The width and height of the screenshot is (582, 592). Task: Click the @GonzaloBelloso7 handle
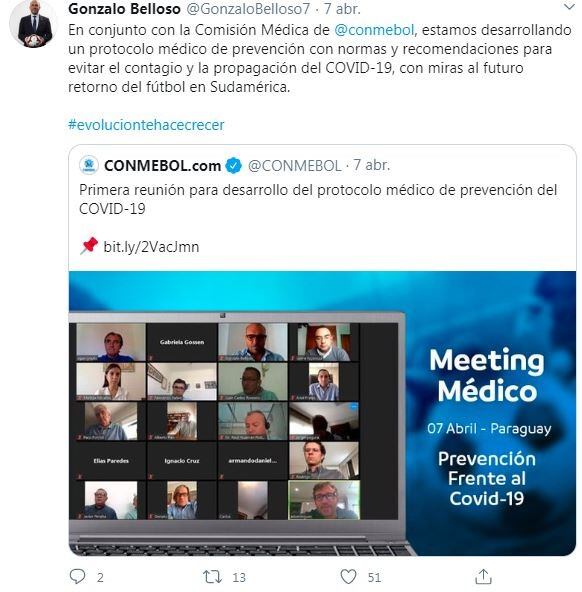[248, 9]
